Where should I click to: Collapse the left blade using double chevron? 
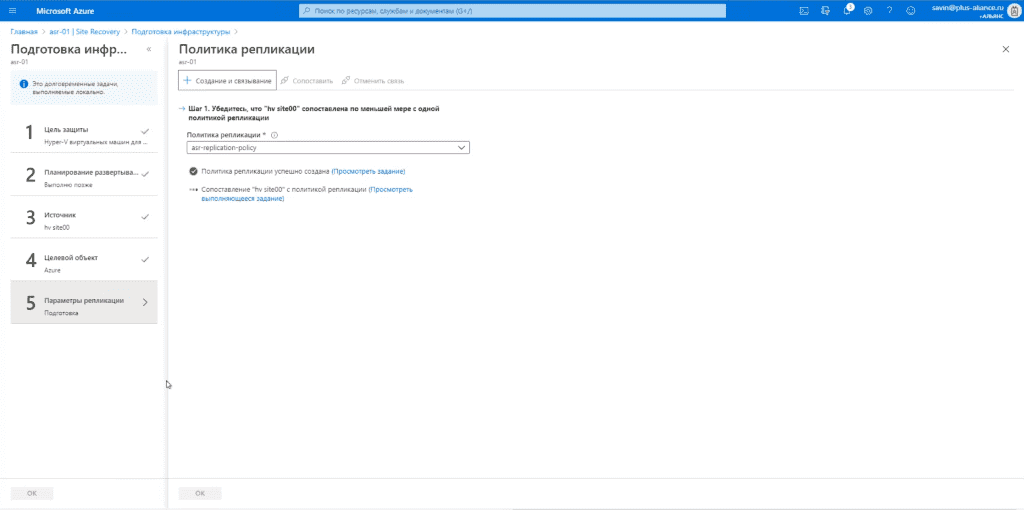149,50
